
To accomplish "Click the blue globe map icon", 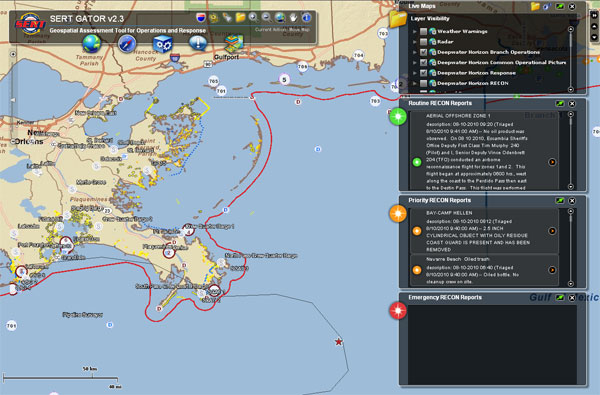I will [x=91, y=44].
